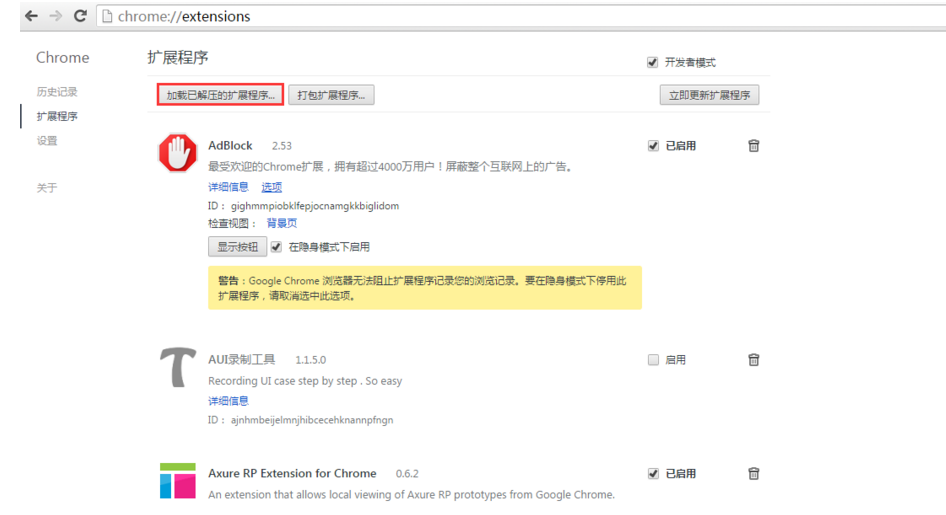
Task: Click the AdBlock ID gighmmpiobklfepjocnamgkkbiglidom
Action: tap(315, 206)
